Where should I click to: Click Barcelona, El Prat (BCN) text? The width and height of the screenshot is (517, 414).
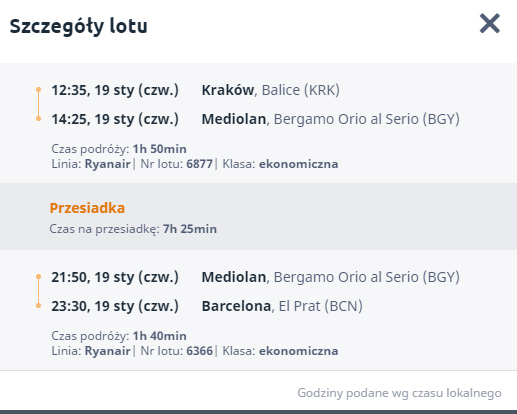tap(282, 306)
